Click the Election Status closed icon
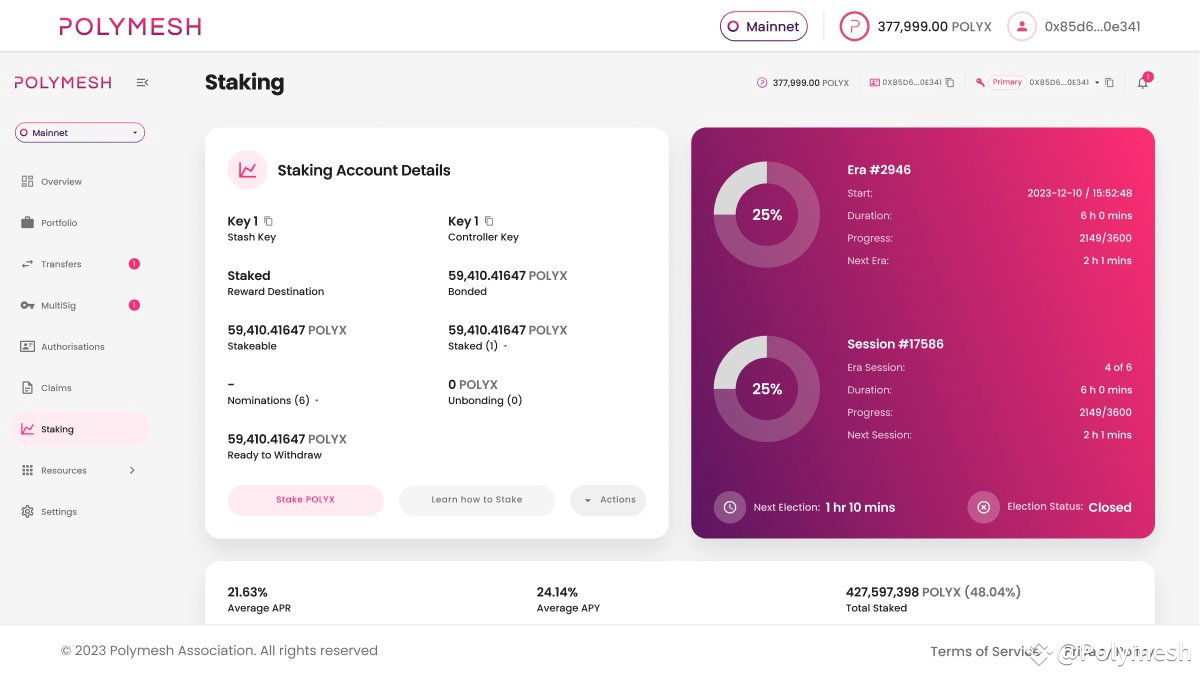The width and height of the screenshot is (1200, 675). pyautogui.click(x=983, y=507)
